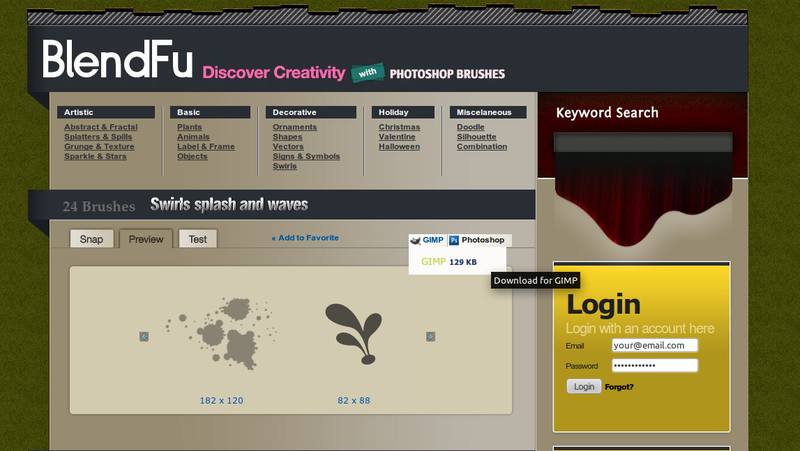Open Signs & Symbols category
This screenshot has height=451, width=800.
tap(306, 156)
